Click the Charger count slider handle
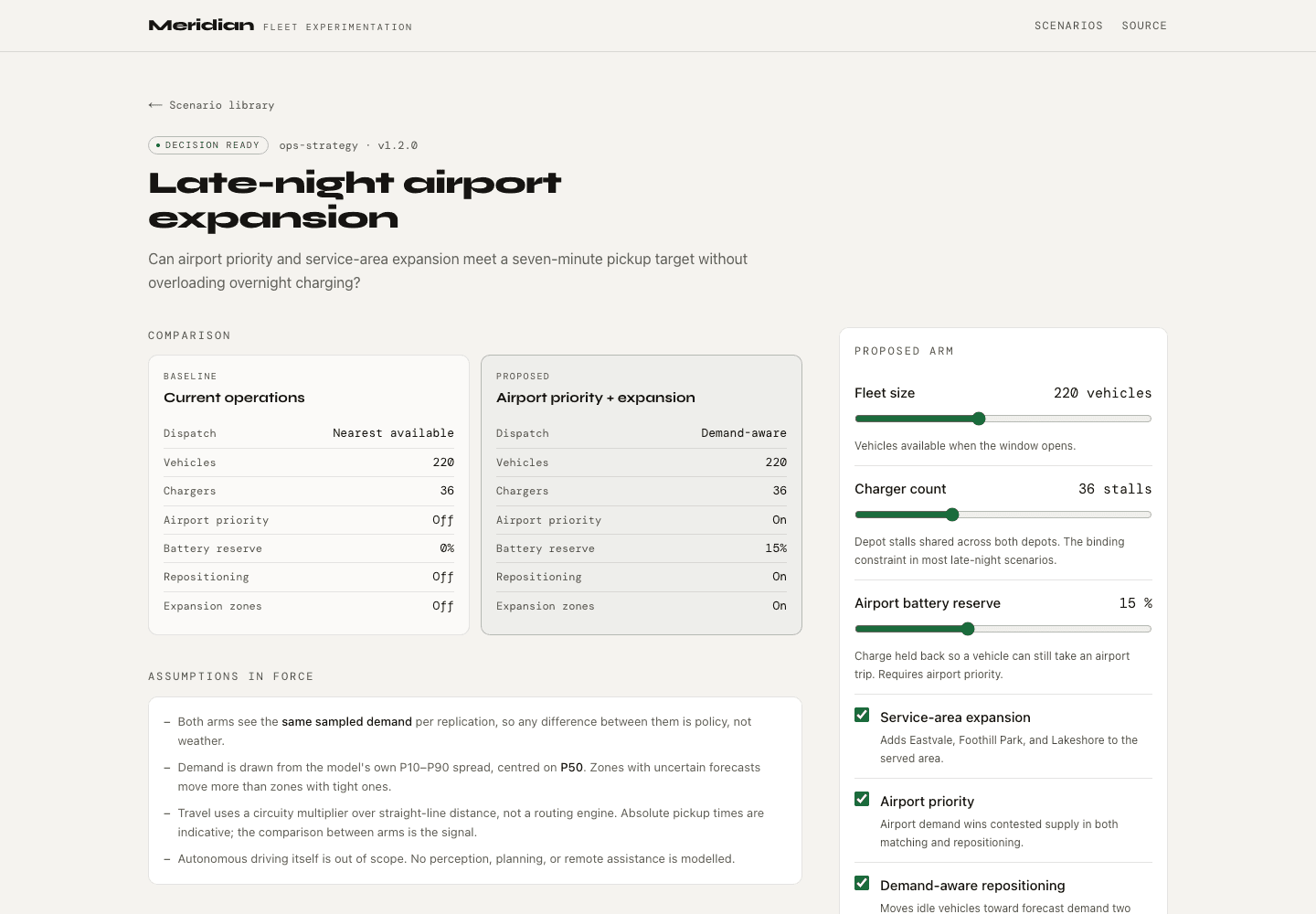Screen dimensions: 1316x914 coord(952,515)
